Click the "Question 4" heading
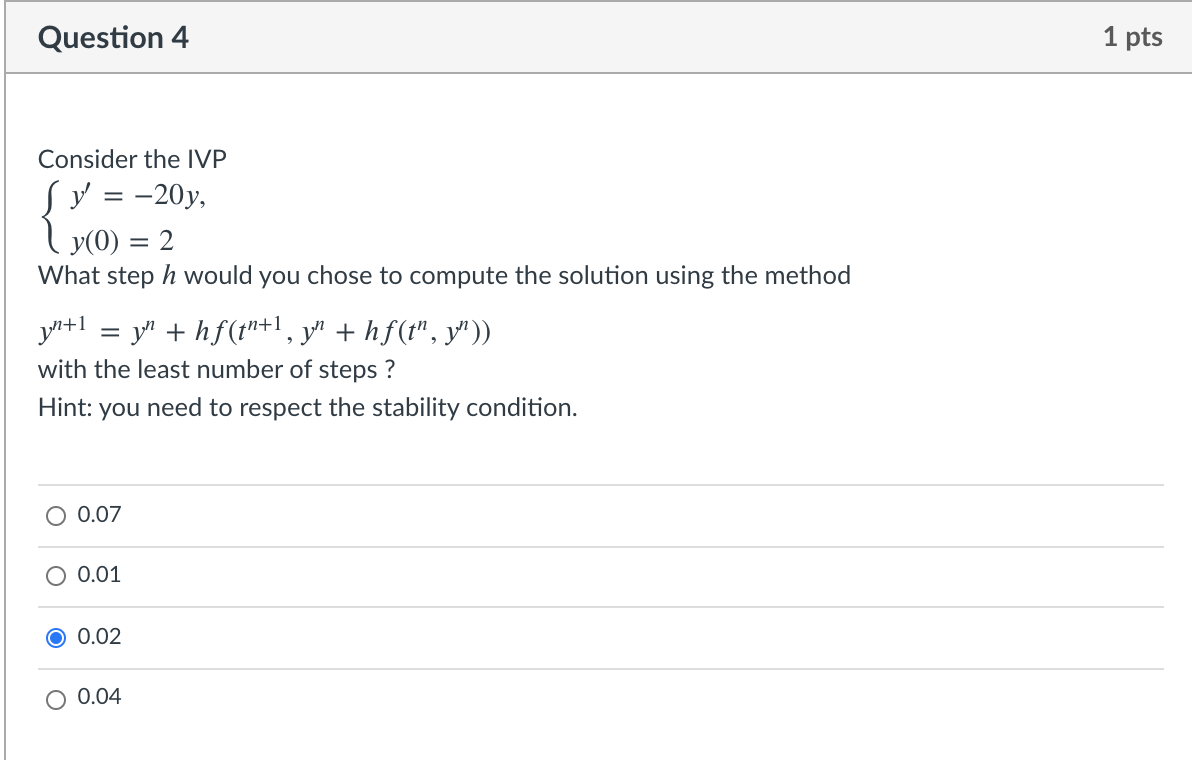 [113, 38]
